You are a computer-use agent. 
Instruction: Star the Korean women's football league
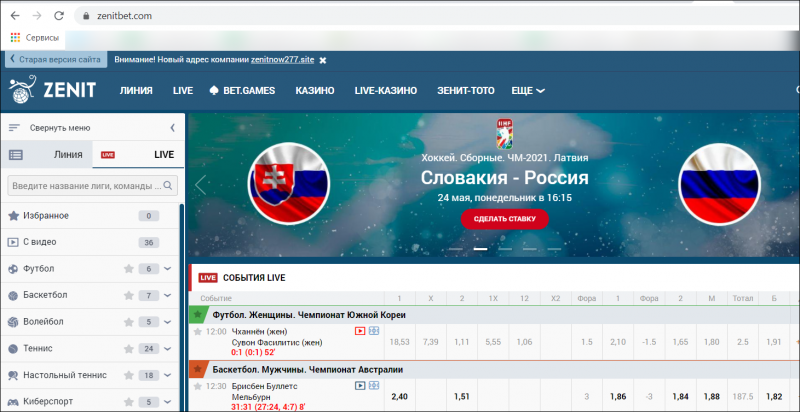[197, 314]
